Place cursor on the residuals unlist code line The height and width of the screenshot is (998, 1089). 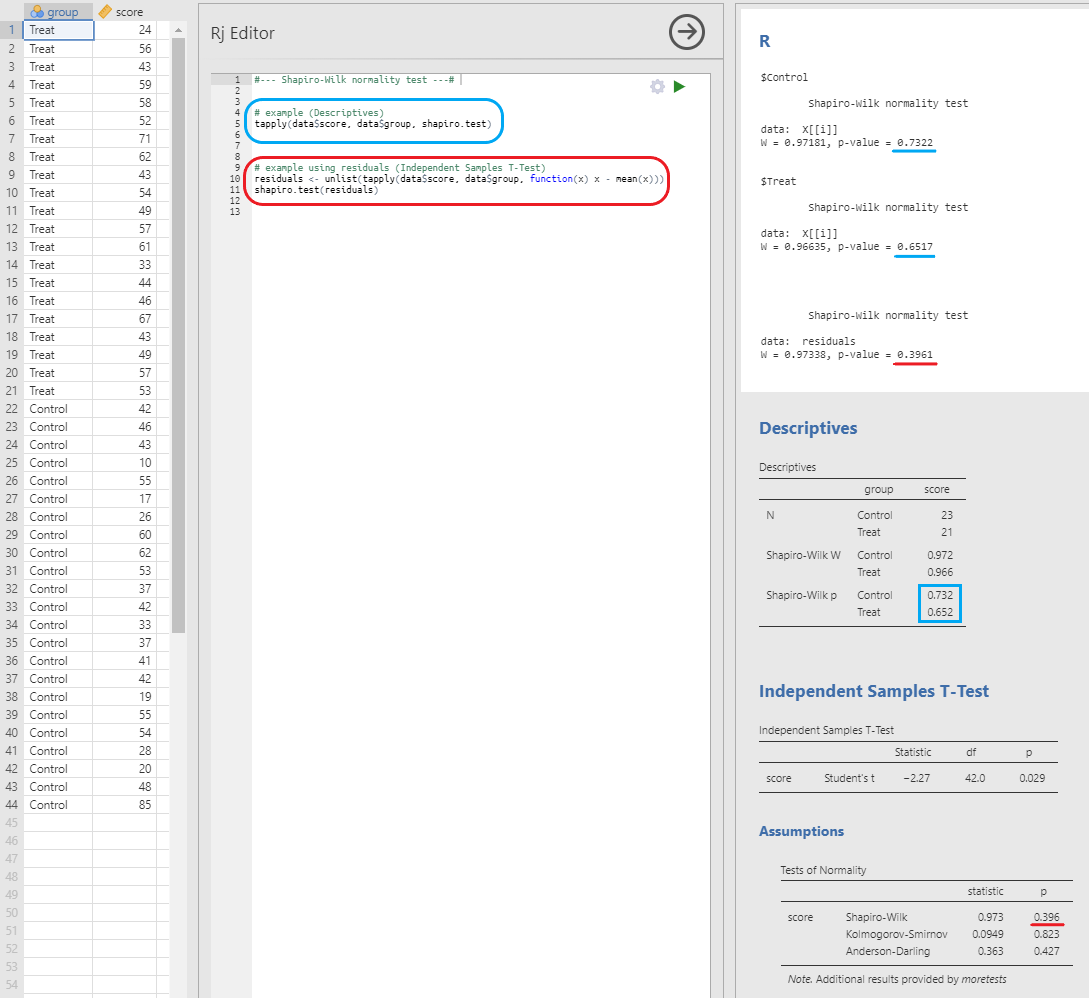pyautogui.click(x=458, y=179)
